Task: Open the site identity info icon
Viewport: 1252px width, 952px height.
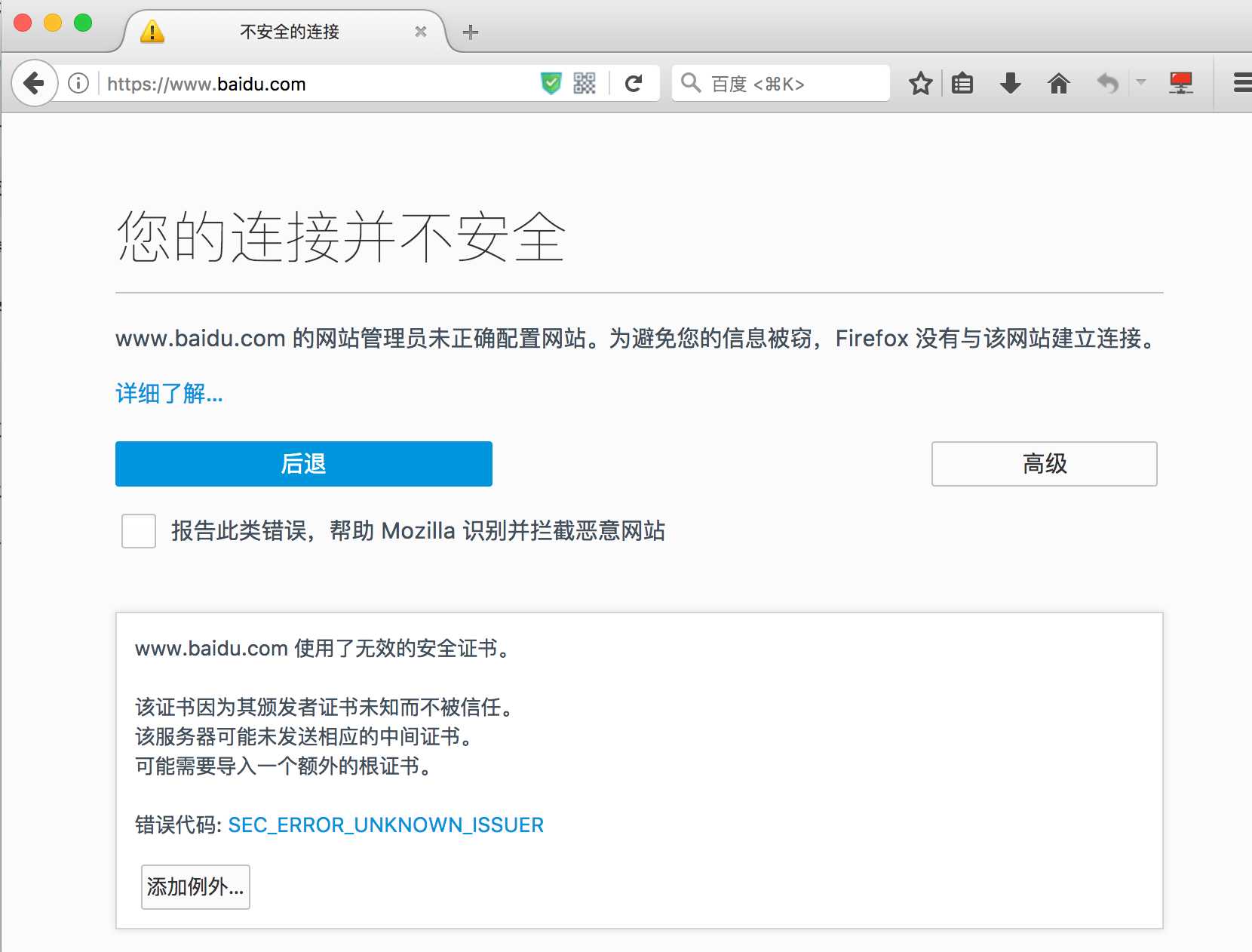Action: pos(78,83)
